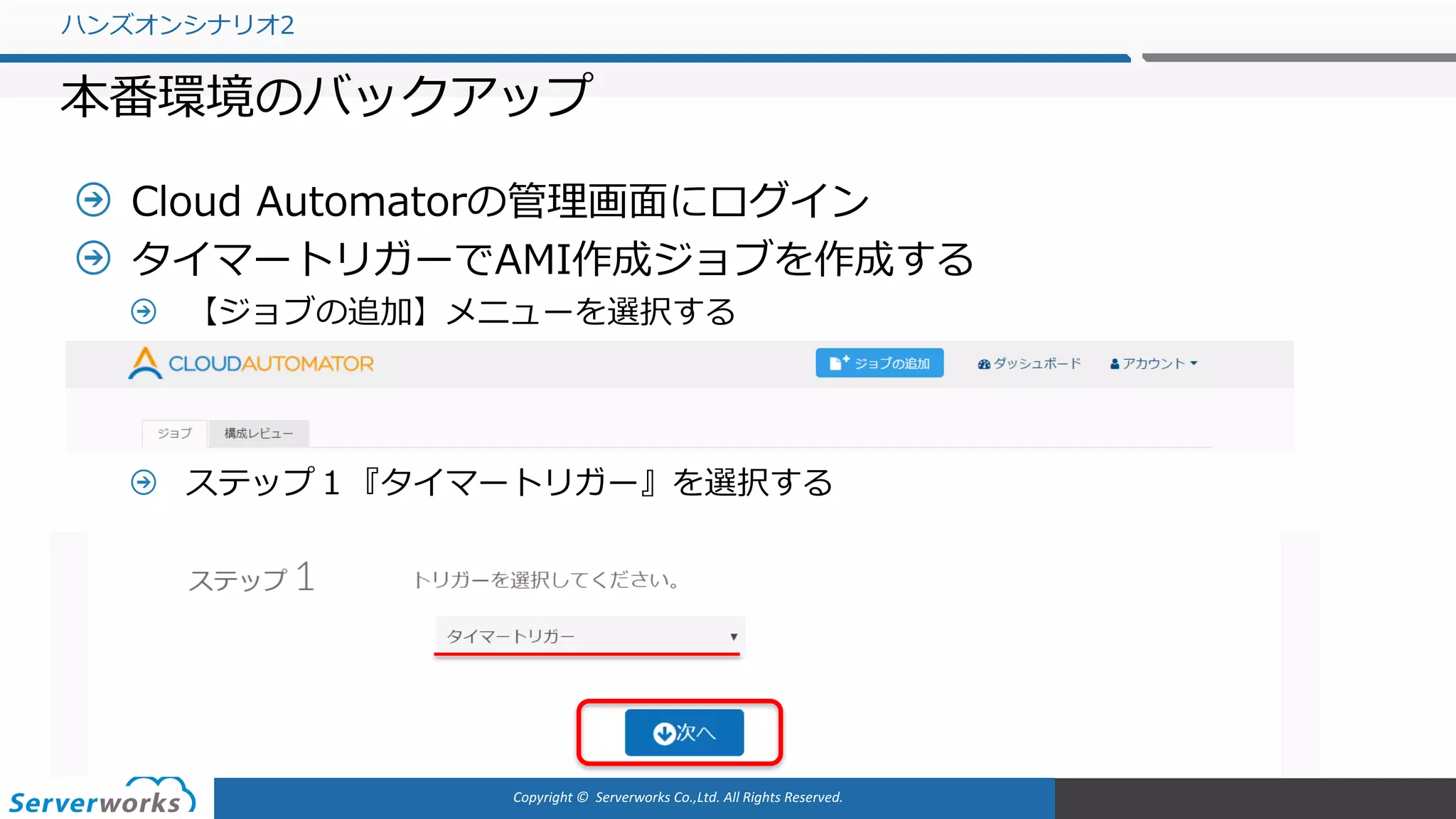Screen dimensions: 1456x819
Task: Click the 本番環境のバックアップ title
Action: pyautogui.click(x=327, y=95)
